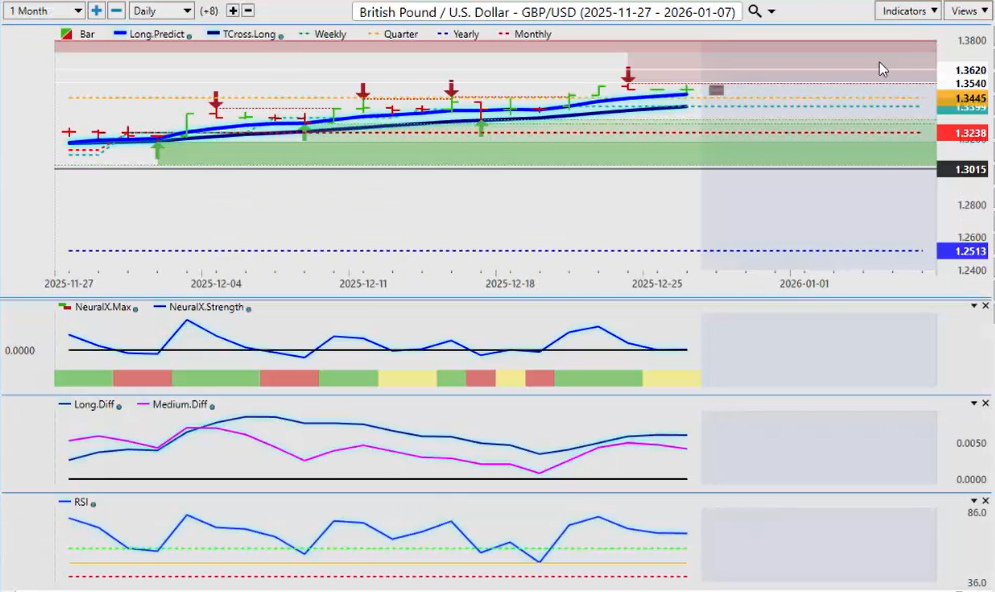Click the black minus bar-offset button
Image resolution: width=995 pixels, height=592 pixels.
click(248, 10)
